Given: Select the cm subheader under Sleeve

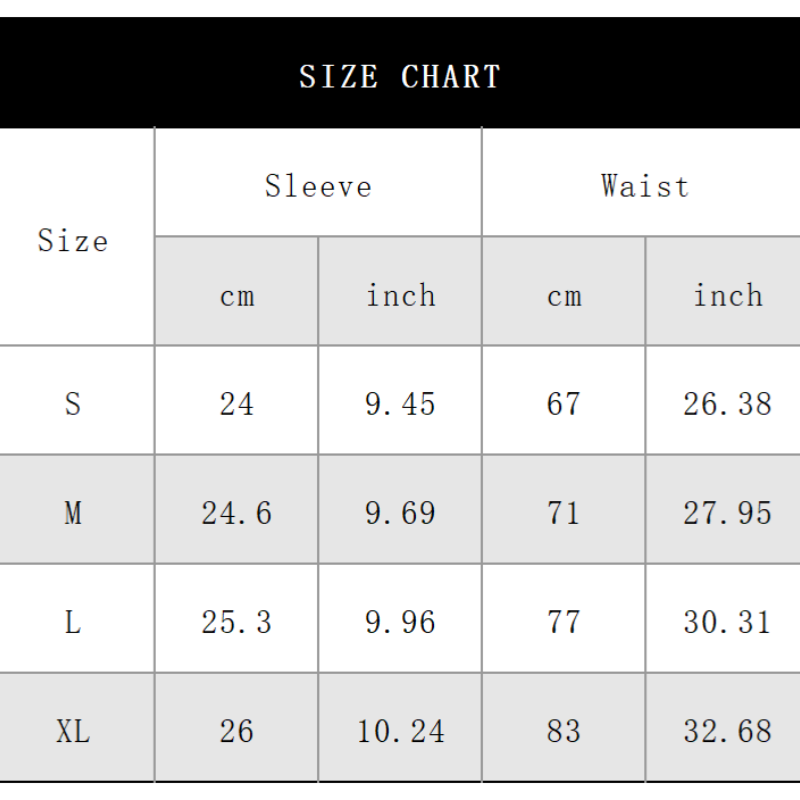Looking at the screenshot, I should click(x=237, y=296).
